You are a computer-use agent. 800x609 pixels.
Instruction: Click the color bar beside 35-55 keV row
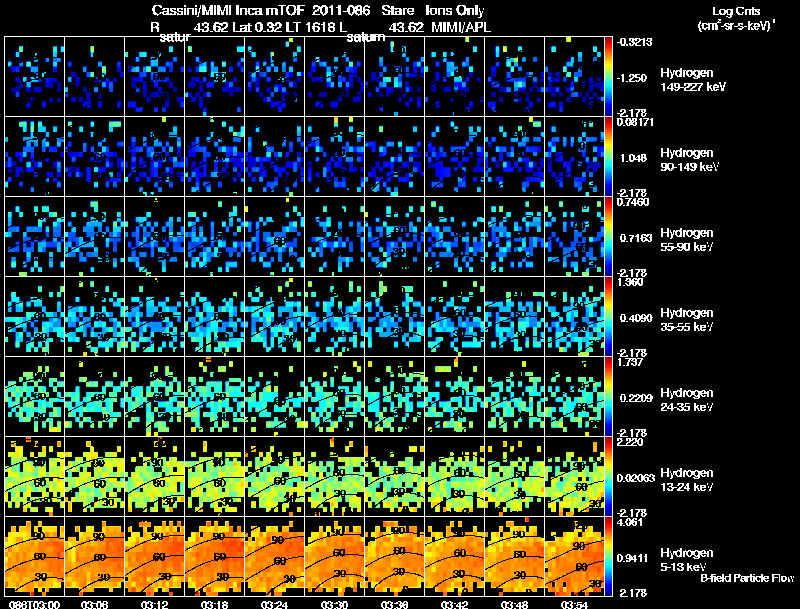click(608, 317)
